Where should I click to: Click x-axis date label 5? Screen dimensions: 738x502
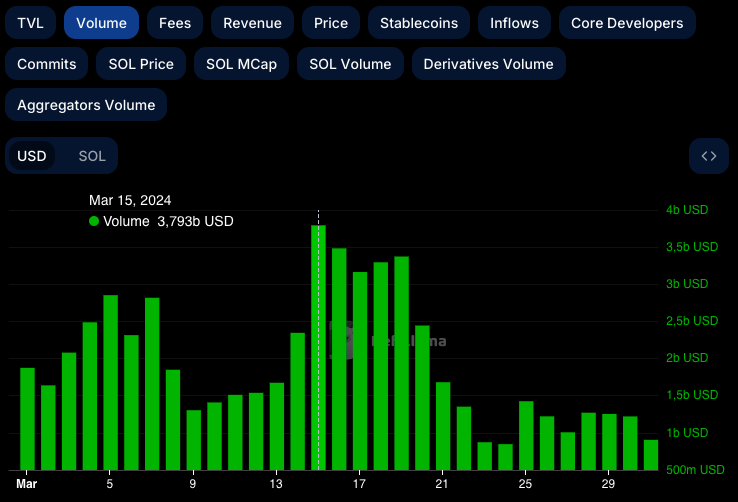(110, 484)
